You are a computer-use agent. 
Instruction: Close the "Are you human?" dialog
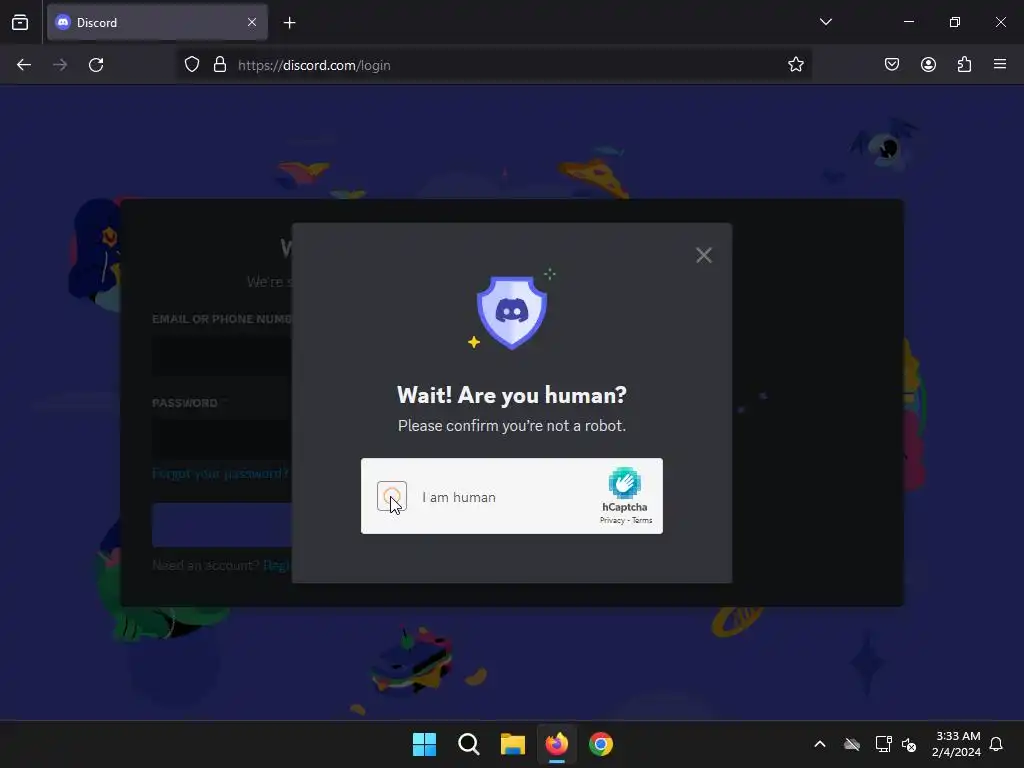(x=703, y=255)
